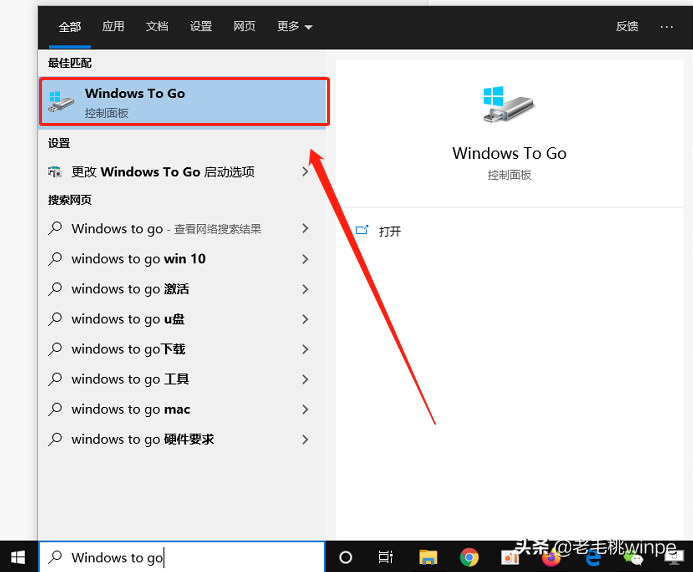The height and width of the screenshot is (572, 693).
Task: Switch to the 设置 tab
Action: coord(201,27)
